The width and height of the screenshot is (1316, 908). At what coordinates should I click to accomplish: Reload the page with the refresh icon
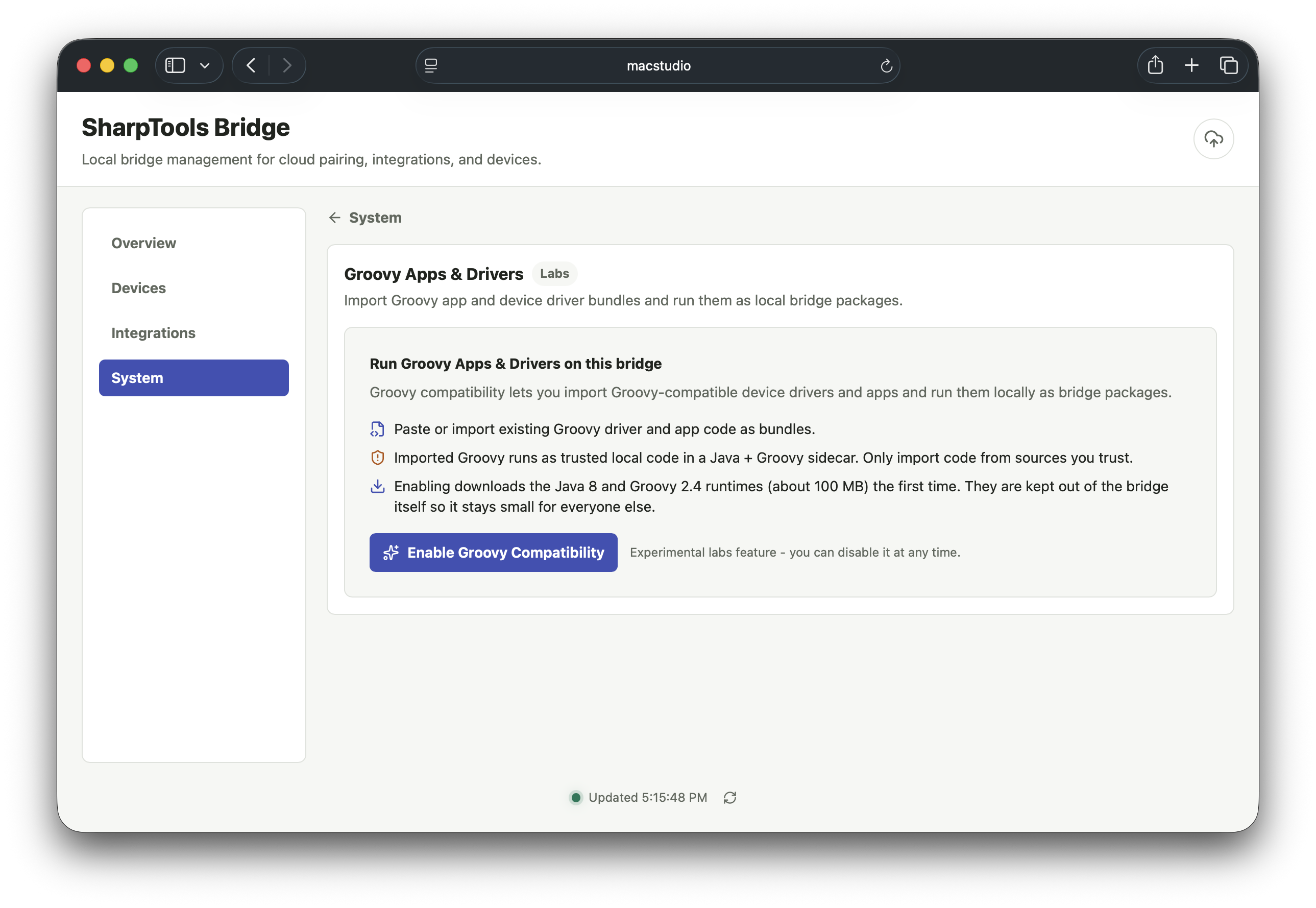[x=886, y=66]
